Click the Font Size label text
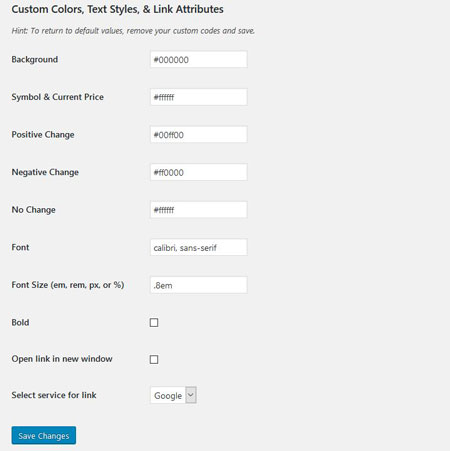The height and width of the screenshot is (451, 450). coord(68,285)
